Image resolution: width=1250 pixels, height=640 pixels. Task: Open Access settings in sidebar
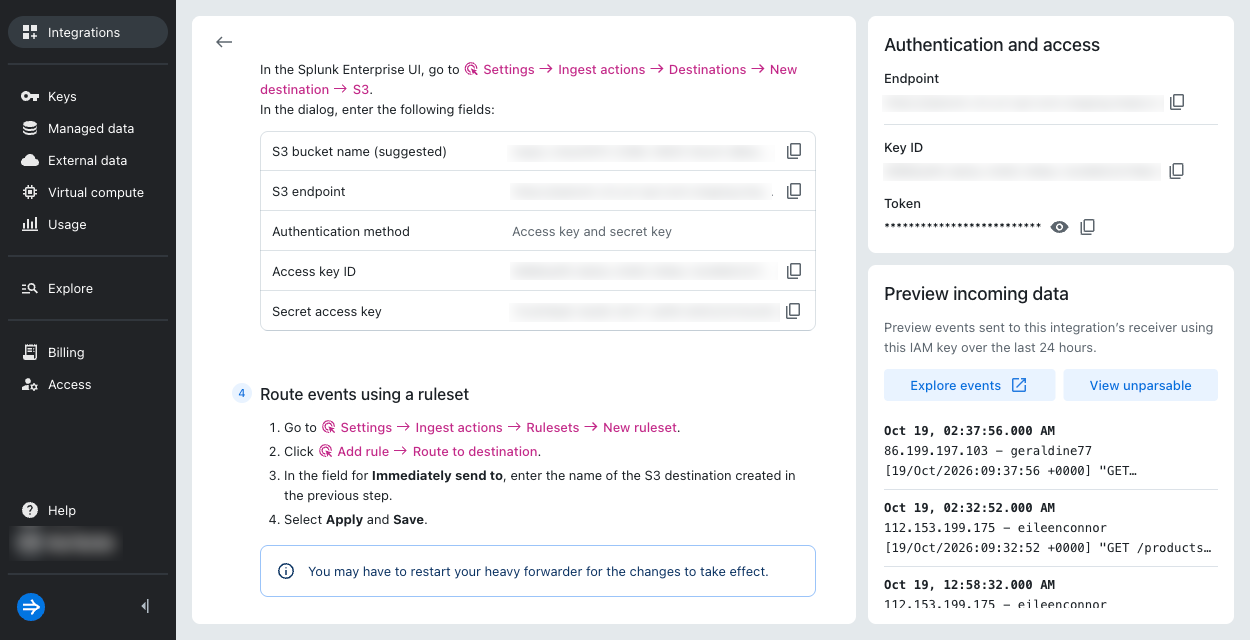tap(88, 384)
